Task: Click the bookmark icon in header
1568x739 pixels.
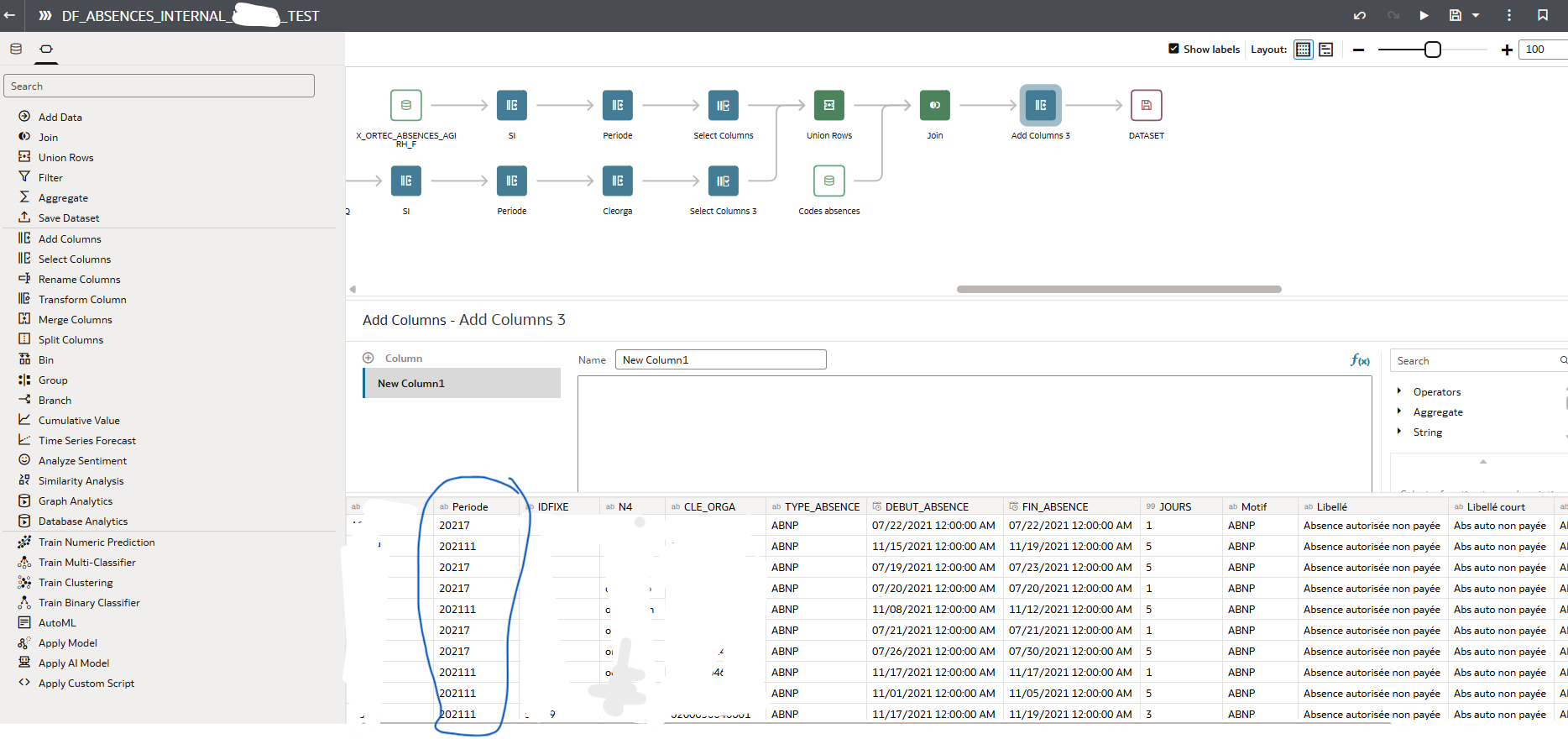Action: tap(1543, 15)
